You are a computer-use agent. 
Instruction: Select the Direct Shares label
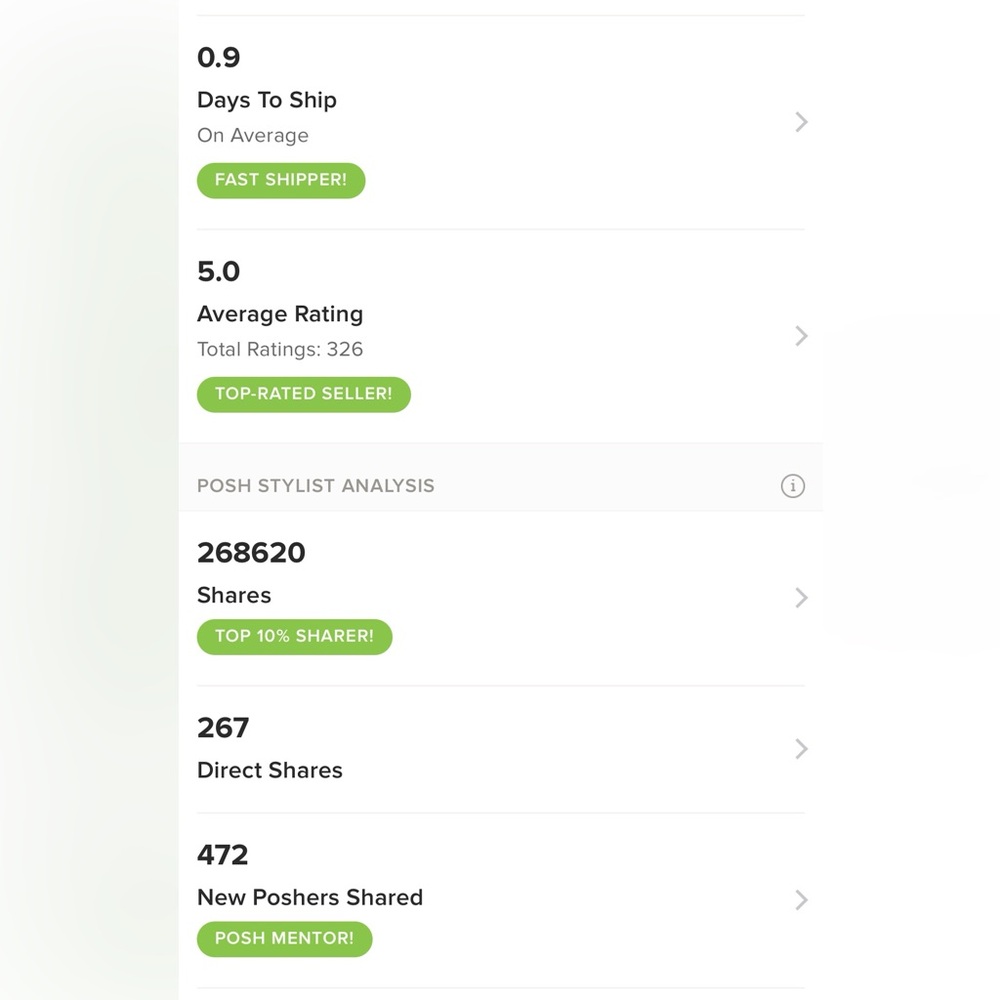(x=270, y=770)
